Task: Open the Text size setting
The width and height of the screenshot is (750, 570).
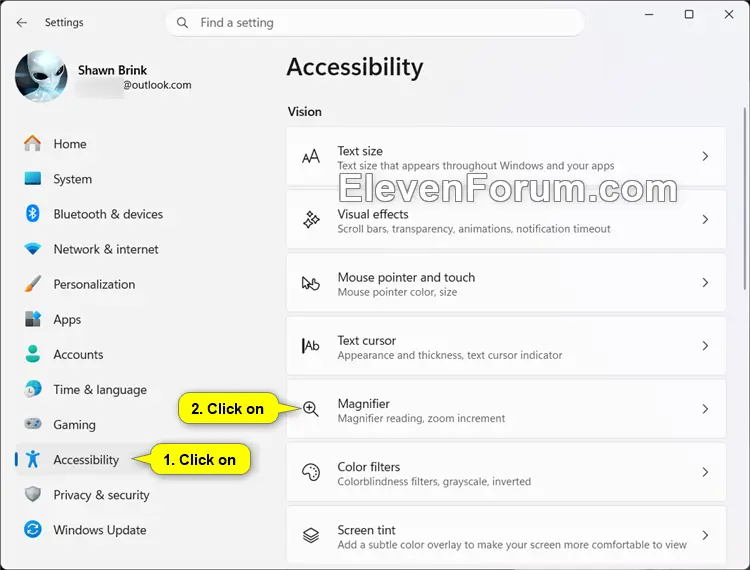Action: coord(506,156)
